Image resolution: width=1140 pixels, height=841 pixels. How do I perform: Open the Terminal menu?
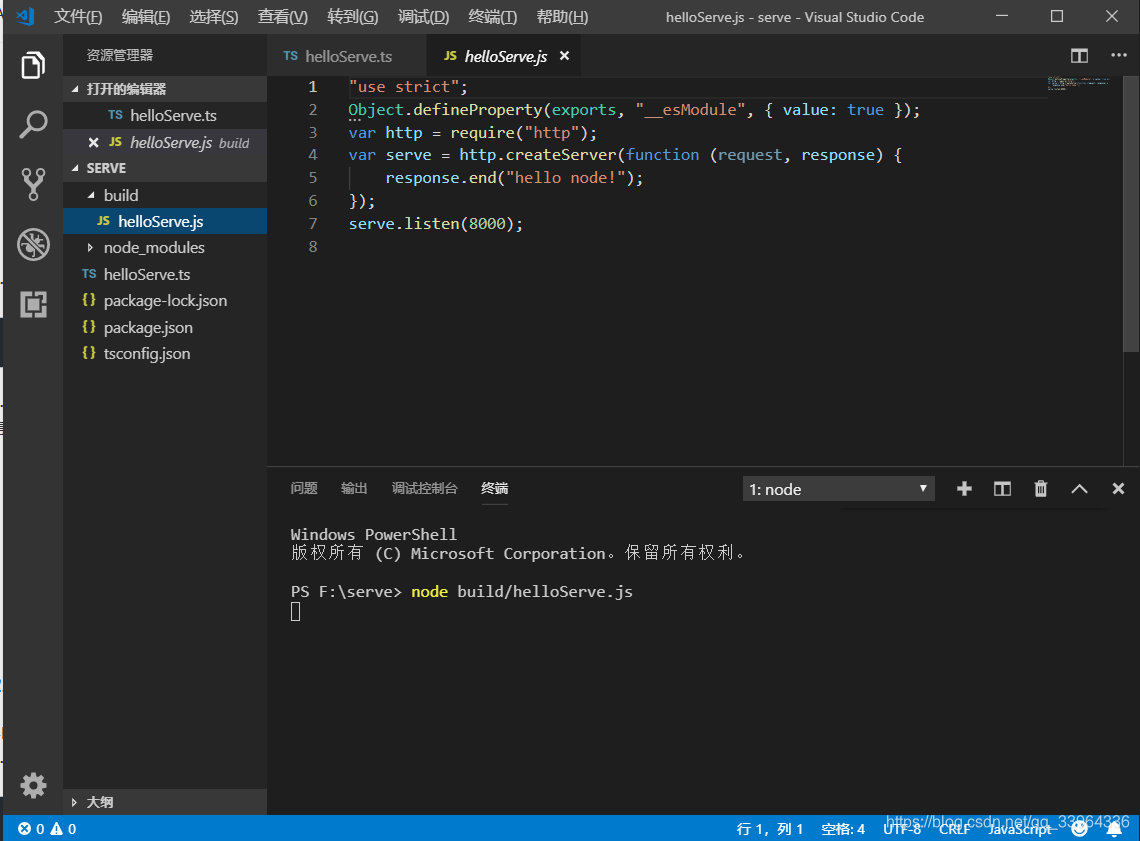coord(492,17)
